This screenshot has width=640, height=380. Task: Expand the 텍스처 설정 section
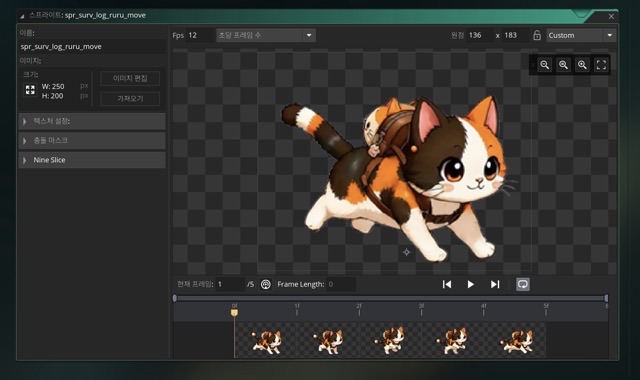coord(92,121)
